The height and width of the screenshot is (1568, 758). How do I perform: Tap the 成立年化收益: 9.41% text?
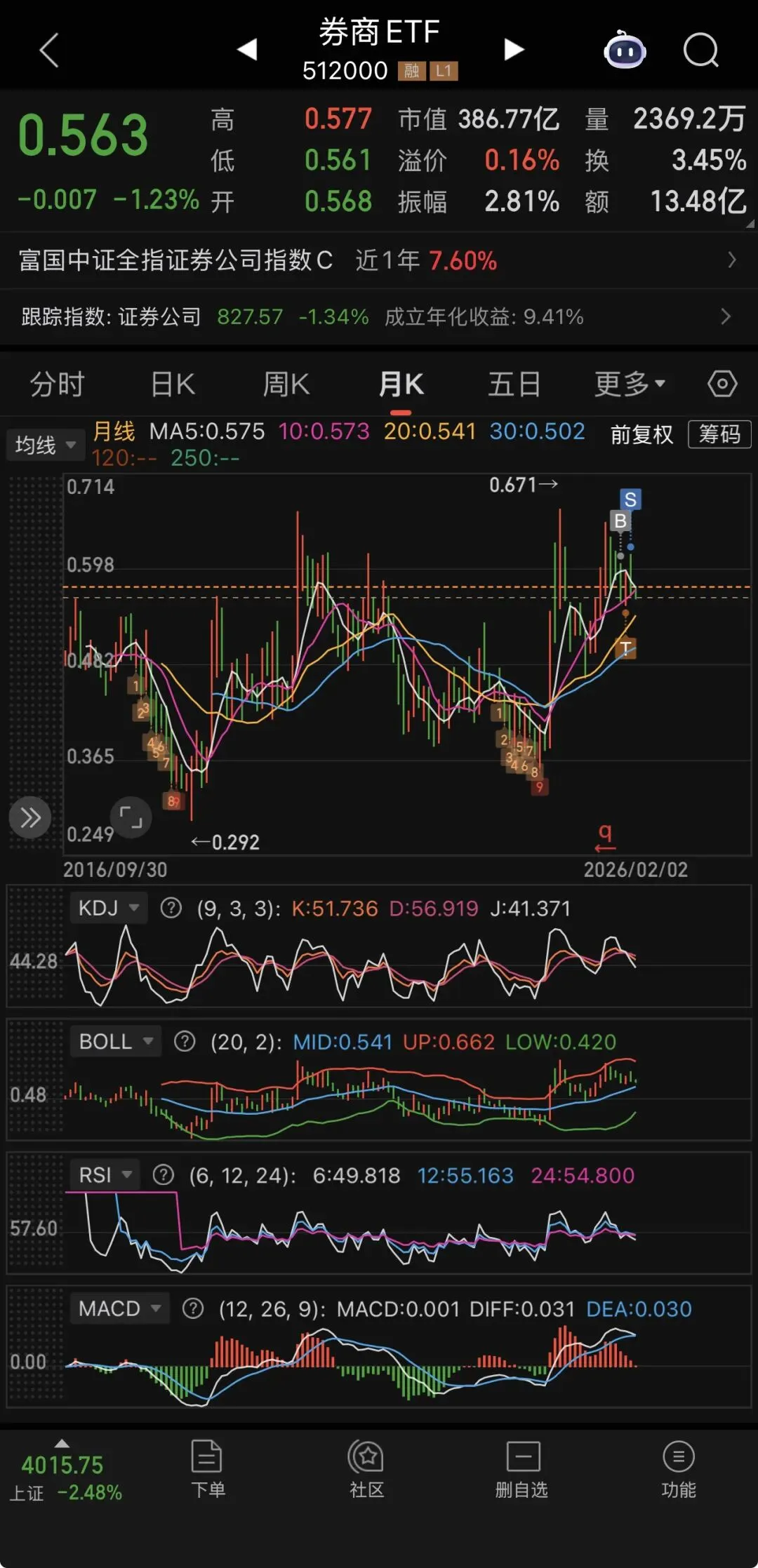pos(484,316)
